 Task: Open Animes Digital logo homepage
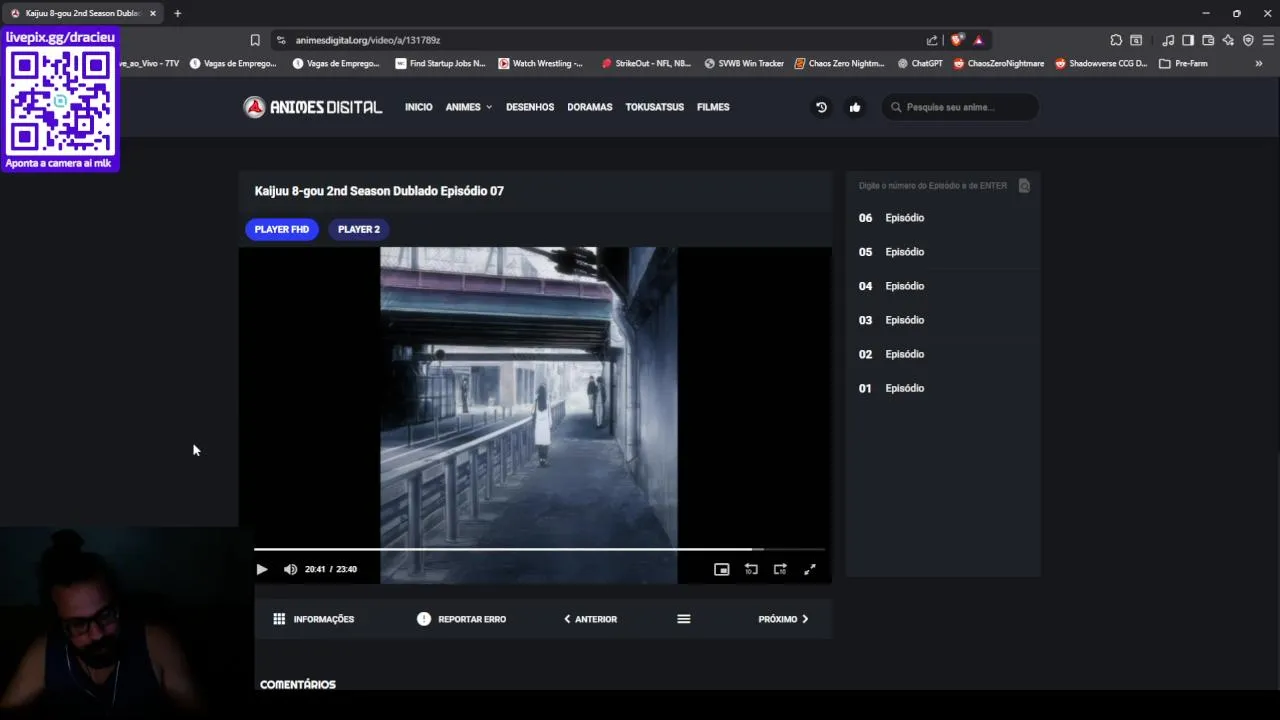313,107
